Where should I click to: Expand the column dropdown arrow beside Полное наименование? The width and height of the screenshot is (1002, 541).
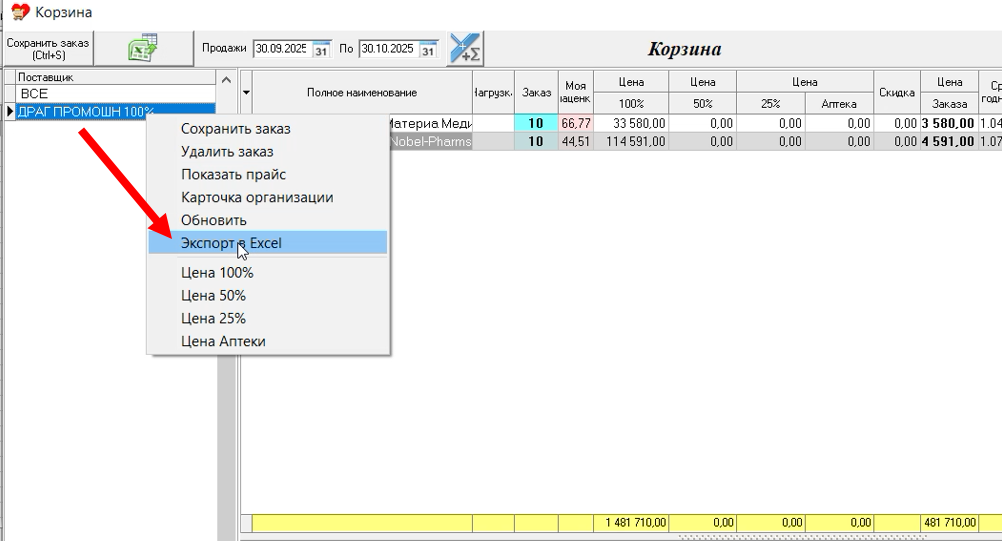coord(247,92)
